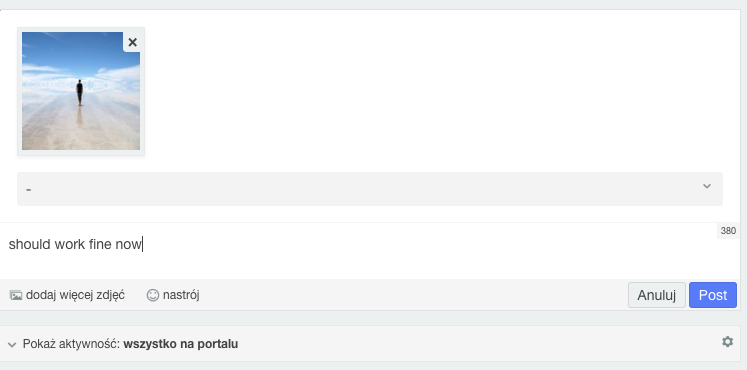Screen dimensions: 747x370
Task: Click the chevron before Pokaż aktywność
Action: [12, 345]
